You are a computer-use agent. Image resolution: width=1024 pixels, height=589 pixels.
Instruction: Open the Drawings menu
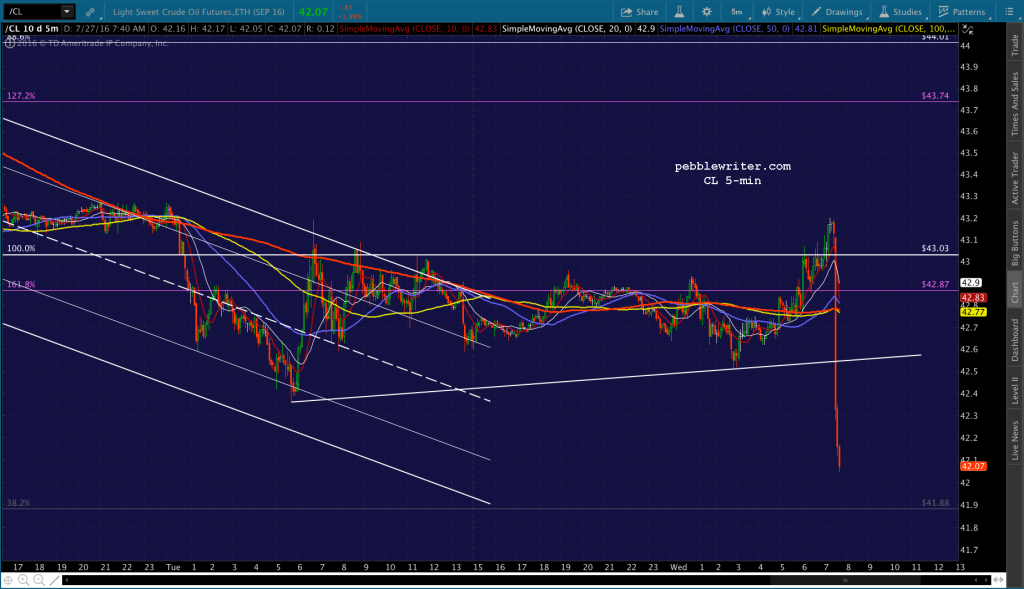(x=837, y=12)
